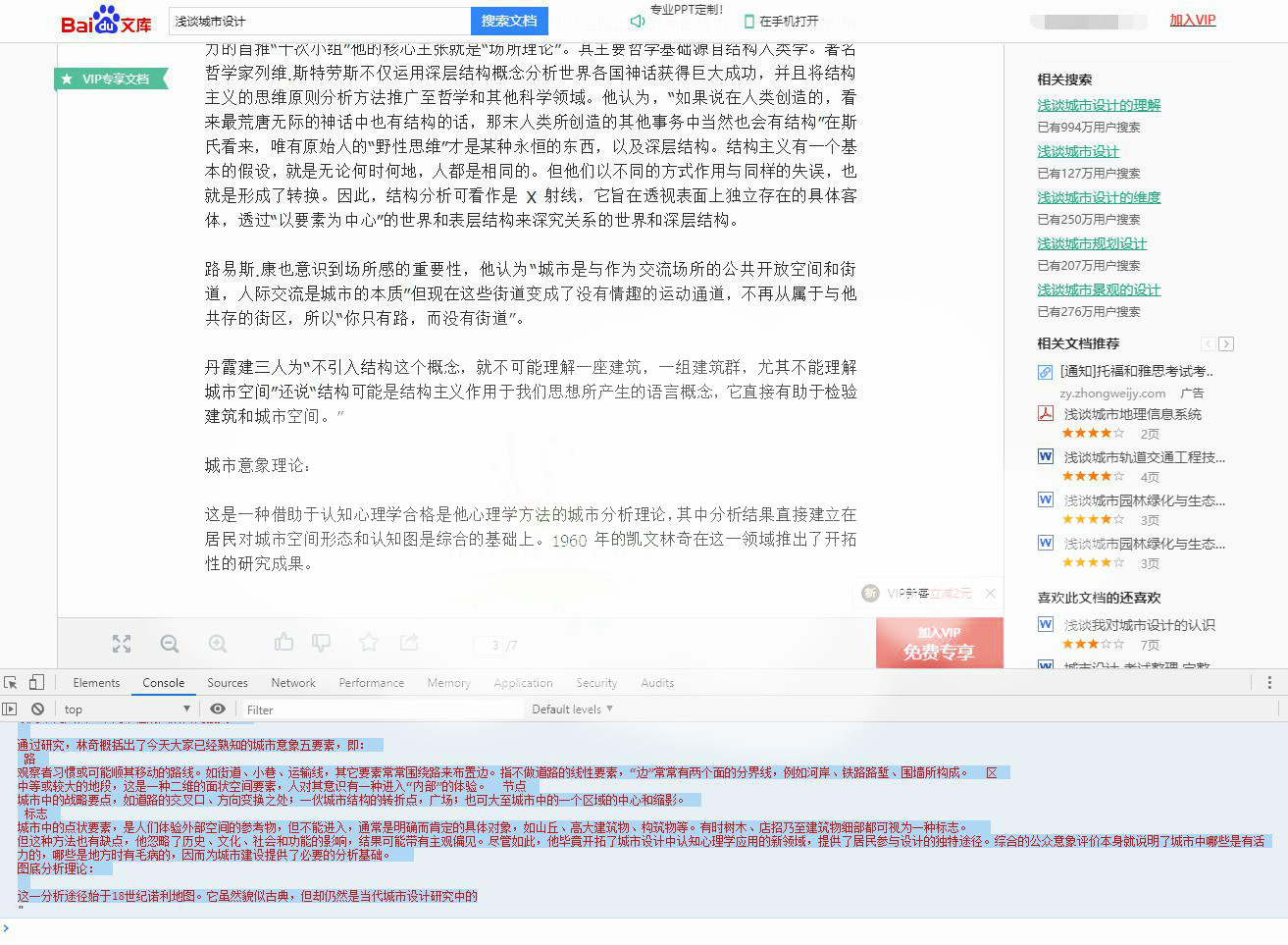
Task: Open the "Default levels" log filter dropdown
Action: [572, 709]
